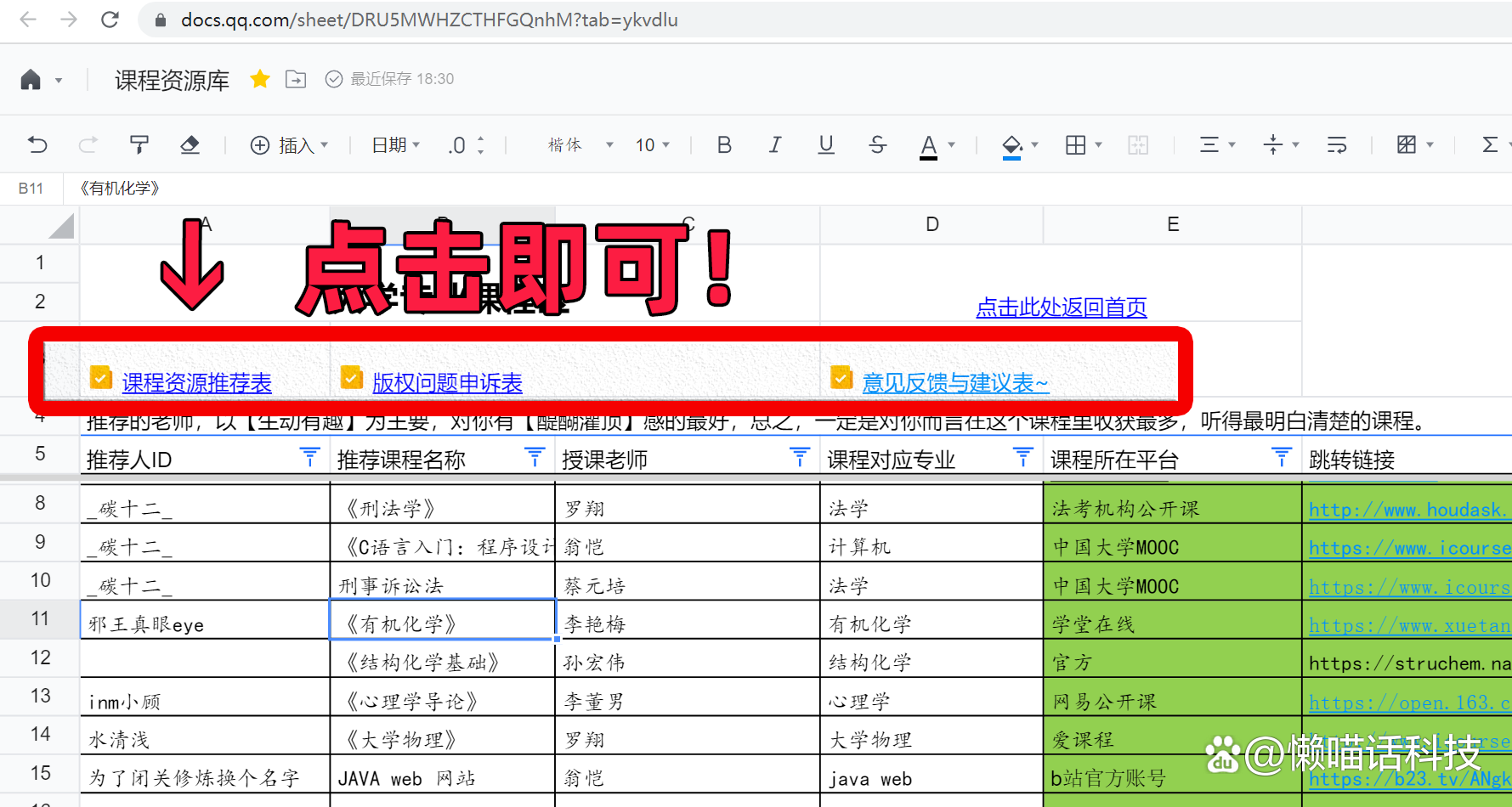Undo the last action

pyautogui.click(x=37, y=145)
